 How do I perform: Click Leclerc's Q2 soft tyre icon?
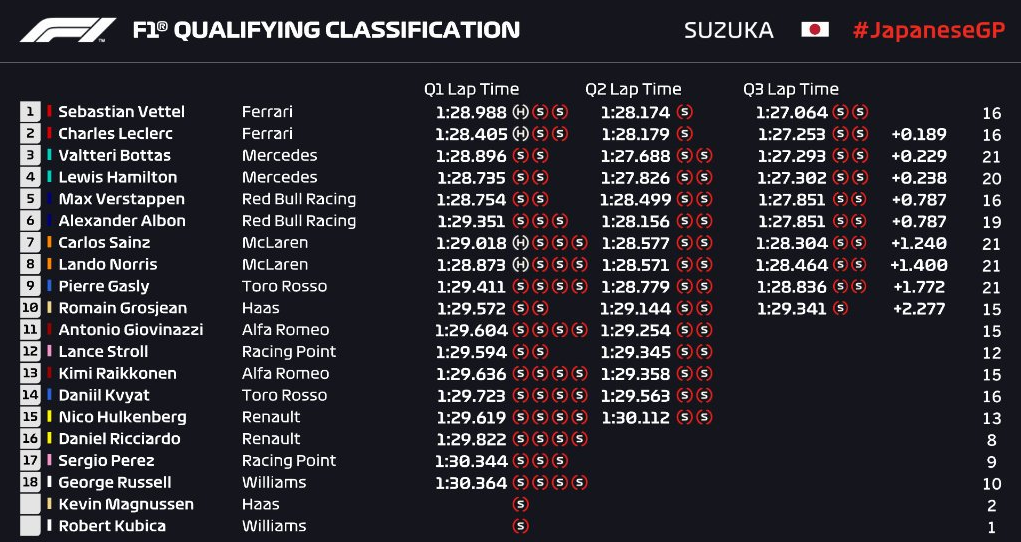click(x=685, y=134)
